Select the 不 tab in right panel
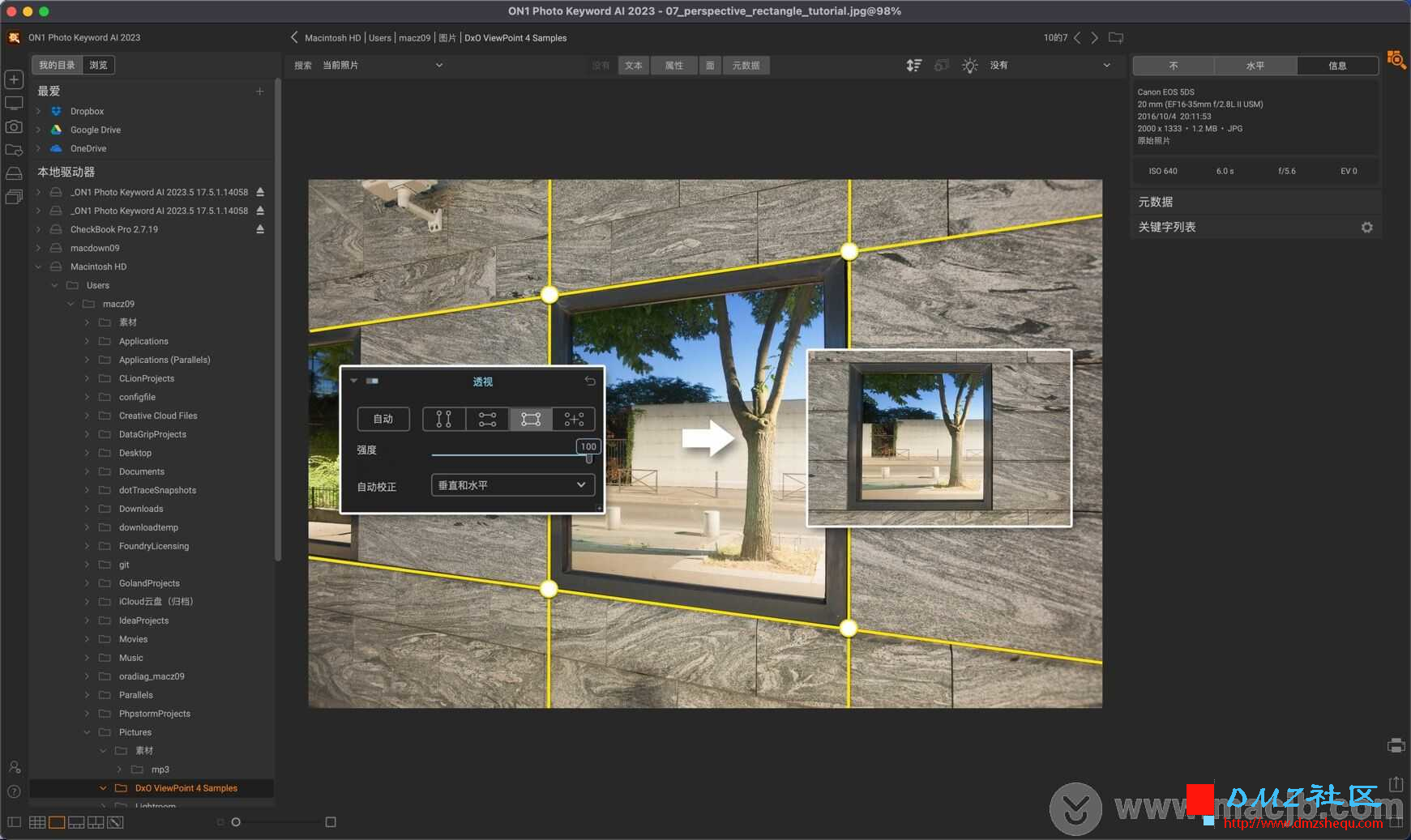The image size is (1411, 840). click(1174, 66)
